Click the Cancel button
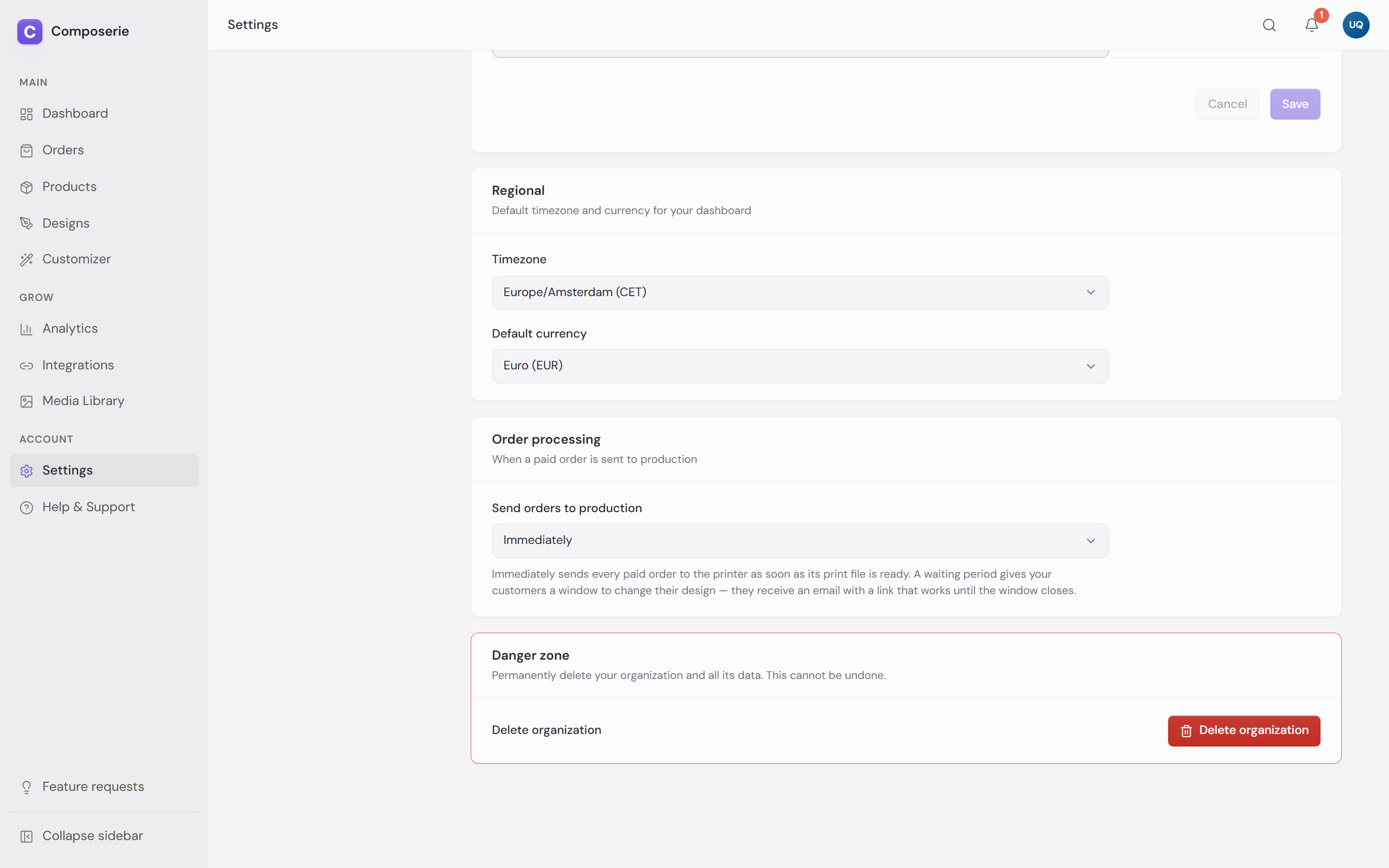Screen dimensions: 1389x868 tap(1227, 104)
